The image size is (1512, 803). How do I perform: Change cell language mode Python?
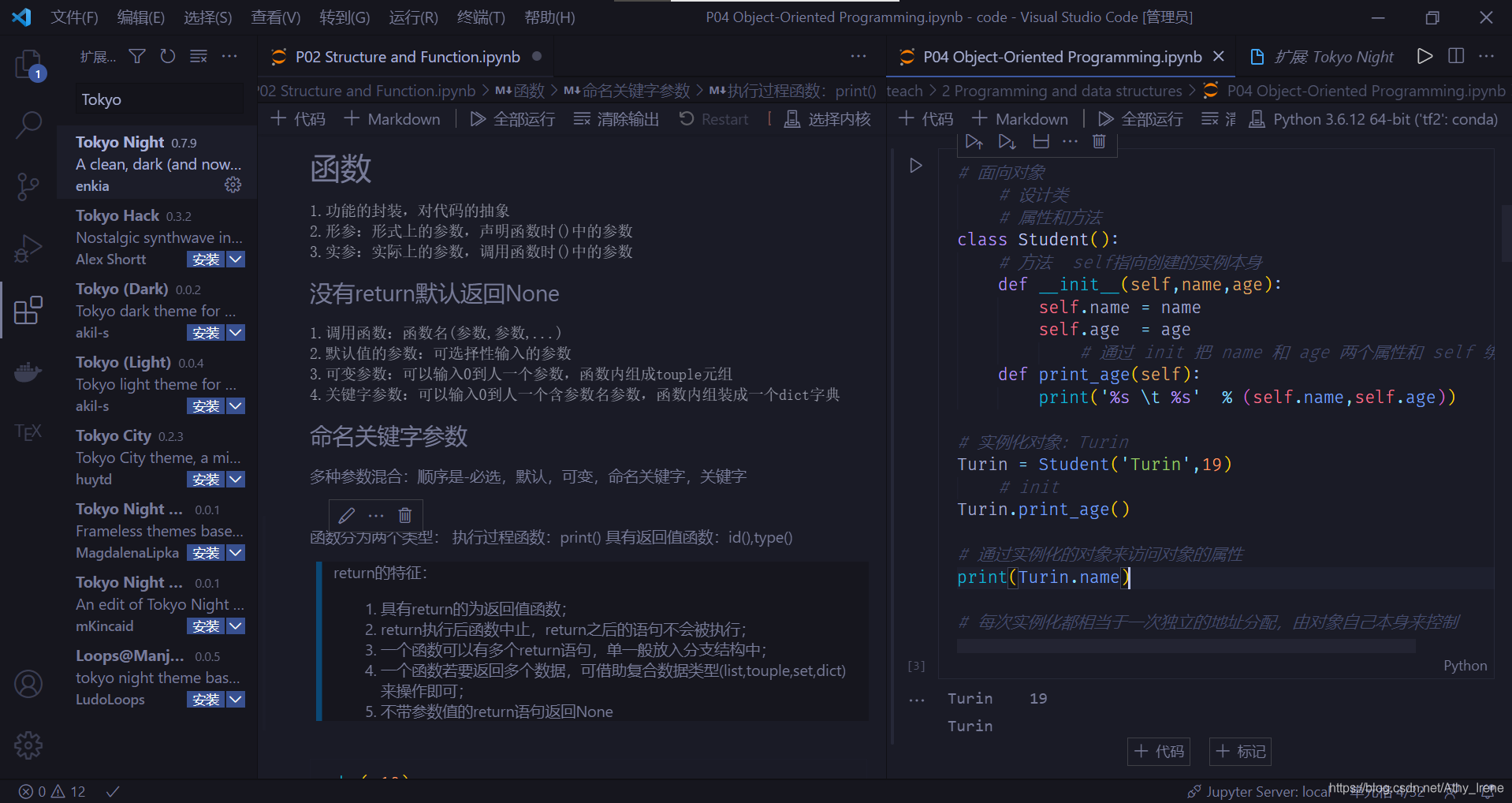(x=1465, y=666)
